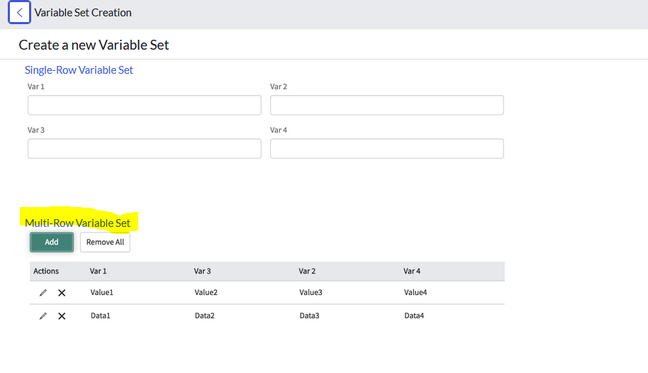Focus the Var 2 input field
648x373 pixels.
coord(387,105)
